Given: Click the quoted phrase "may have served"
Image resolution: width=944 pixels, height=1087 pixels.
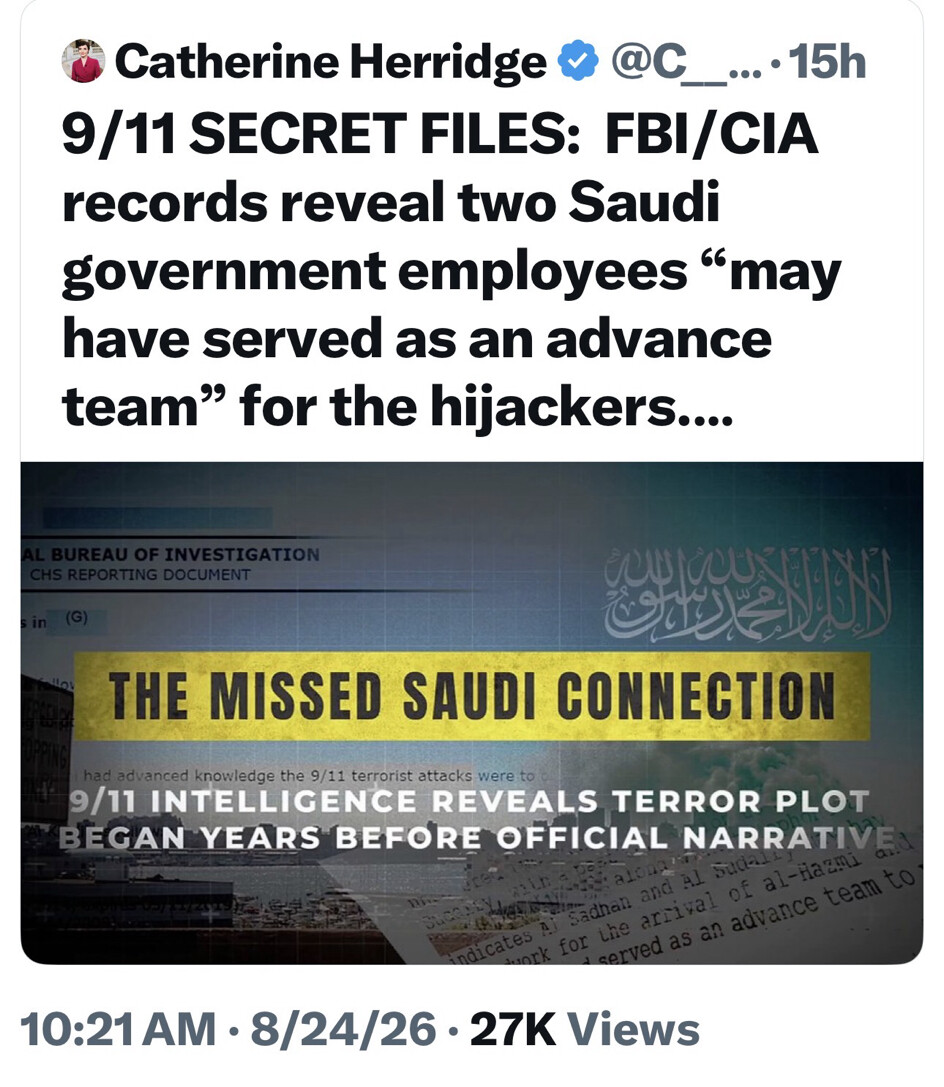Looking at the screenshot, I should tap(451, 305).
